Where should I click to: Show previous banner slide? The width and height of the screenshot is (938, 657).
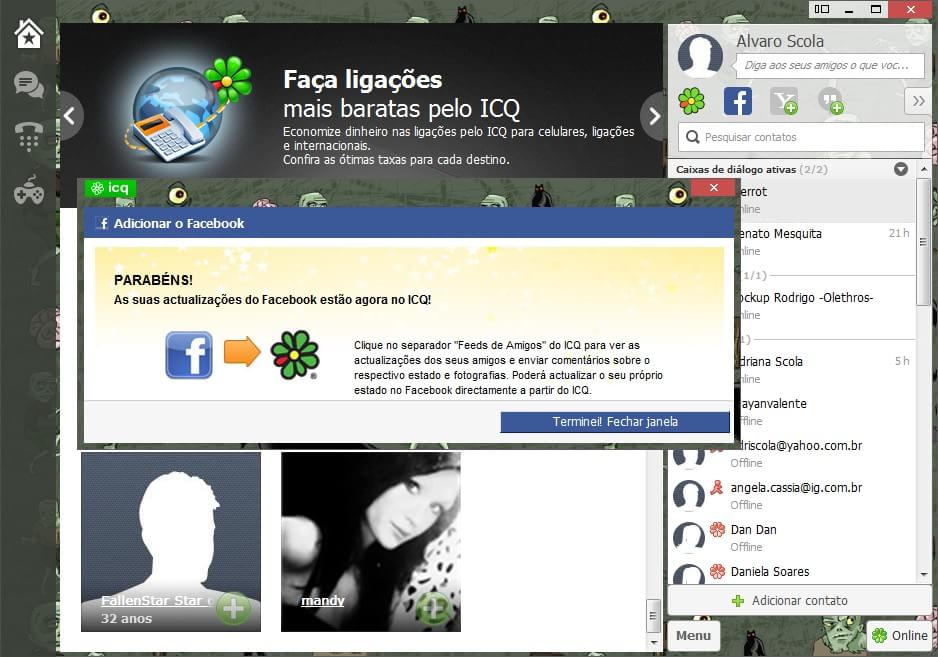pos(70,115)
